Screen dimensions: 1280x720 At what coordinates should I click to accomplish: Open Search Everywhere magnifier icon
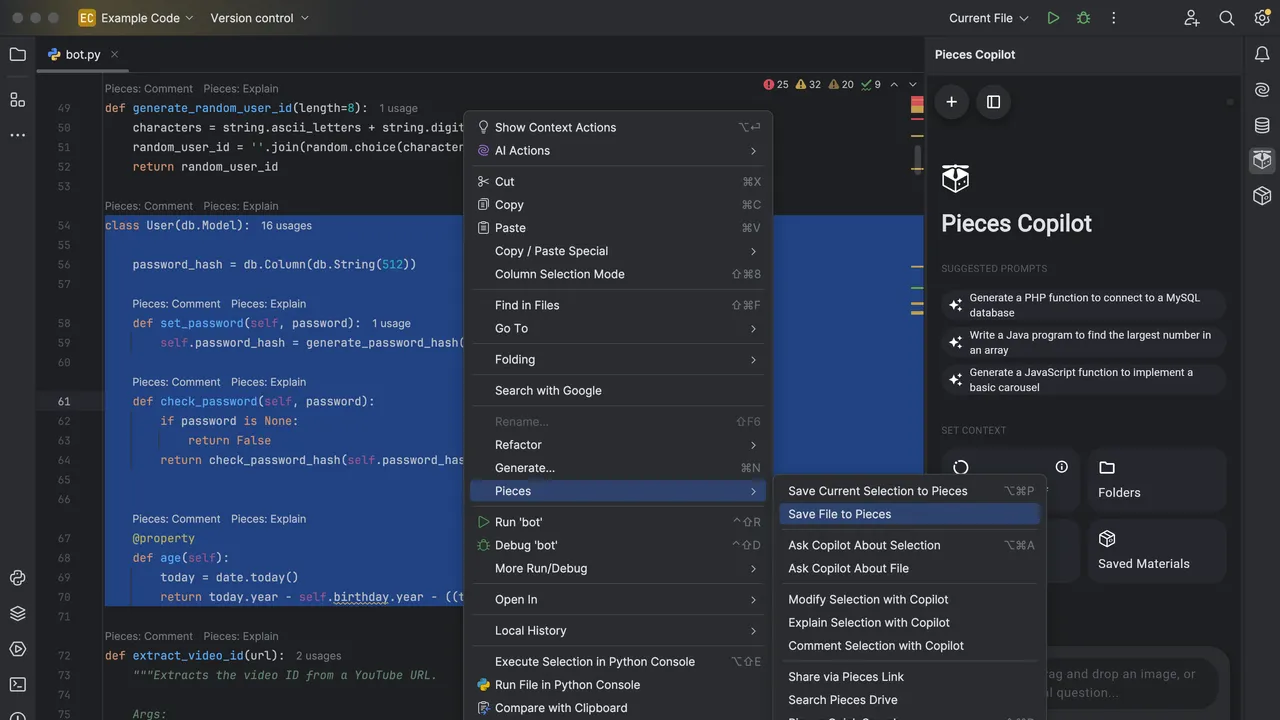click(x=1227, y=18)
